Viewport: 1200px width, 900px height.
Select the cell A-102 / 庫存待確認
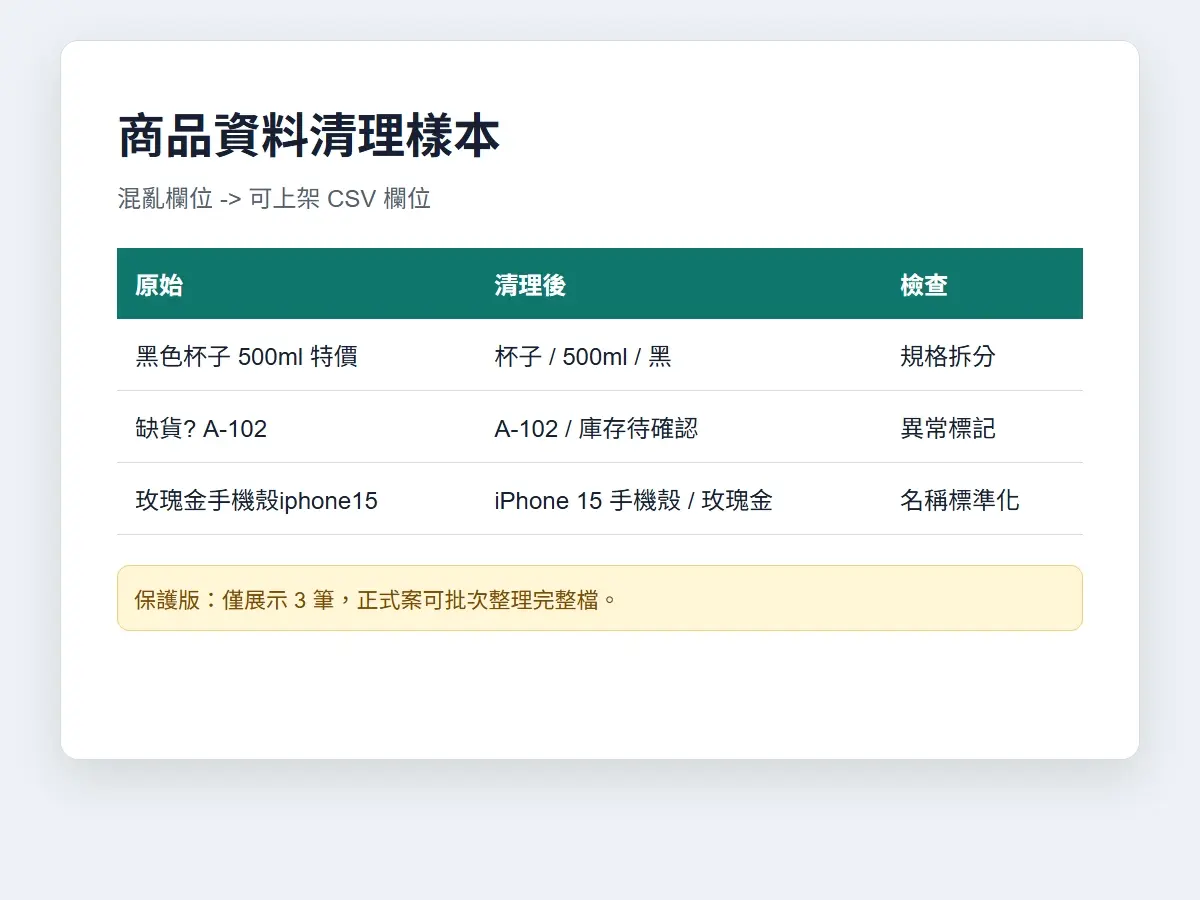pos(679,427)
